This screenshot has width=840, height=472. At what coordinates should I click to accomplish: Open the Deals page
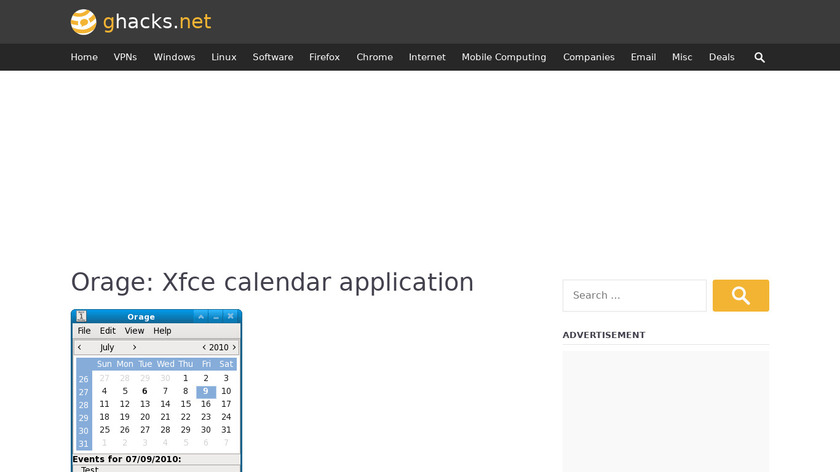click(x=722, y=57)
